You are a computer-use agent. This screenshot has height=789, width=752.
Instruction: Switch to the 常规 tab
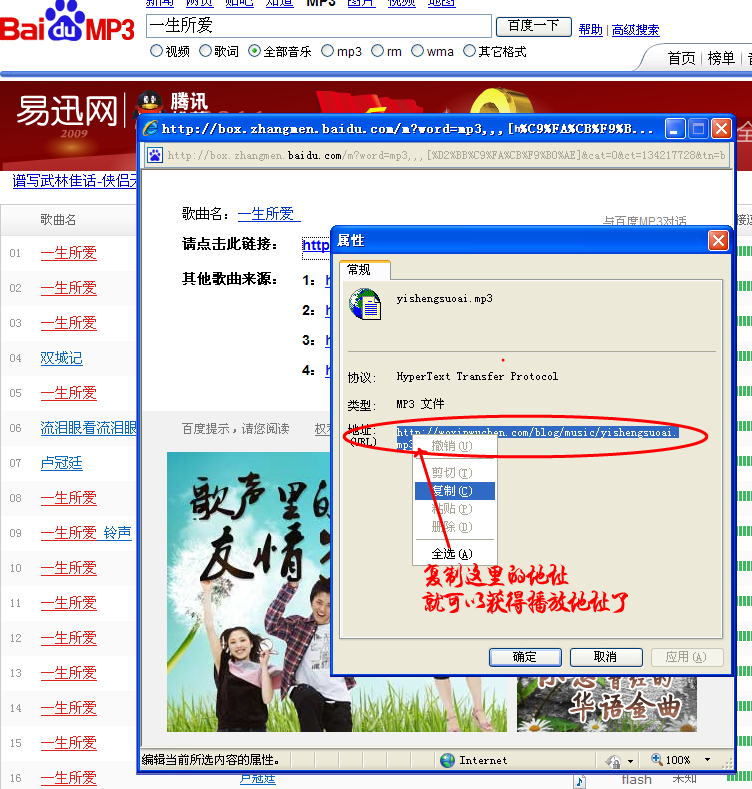[365, 270]
